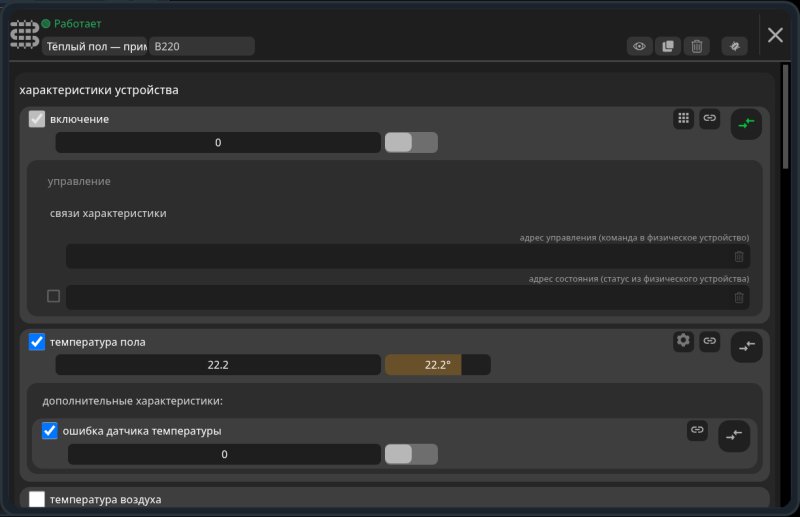The height and width of the screenshot is (517, 800).
Task: Click the включение value field showing 0
Action: pos(218,142)
